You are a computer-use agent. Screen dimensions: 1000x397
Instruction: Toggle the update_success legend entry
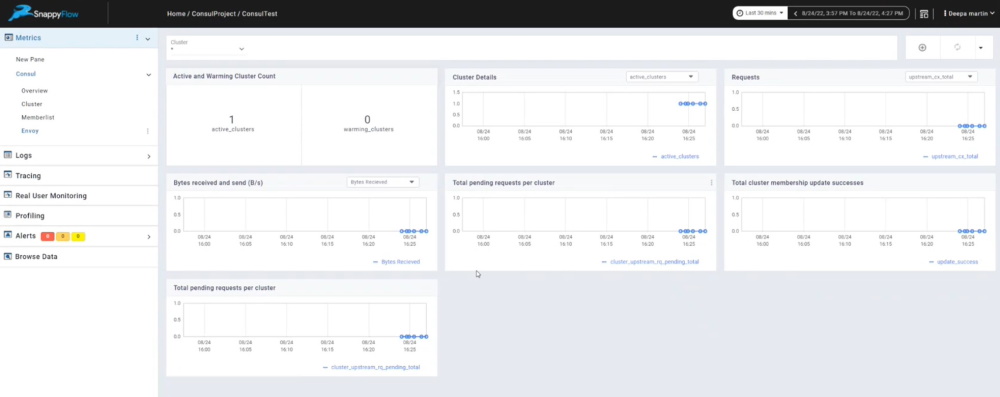(x=953, y=262)
